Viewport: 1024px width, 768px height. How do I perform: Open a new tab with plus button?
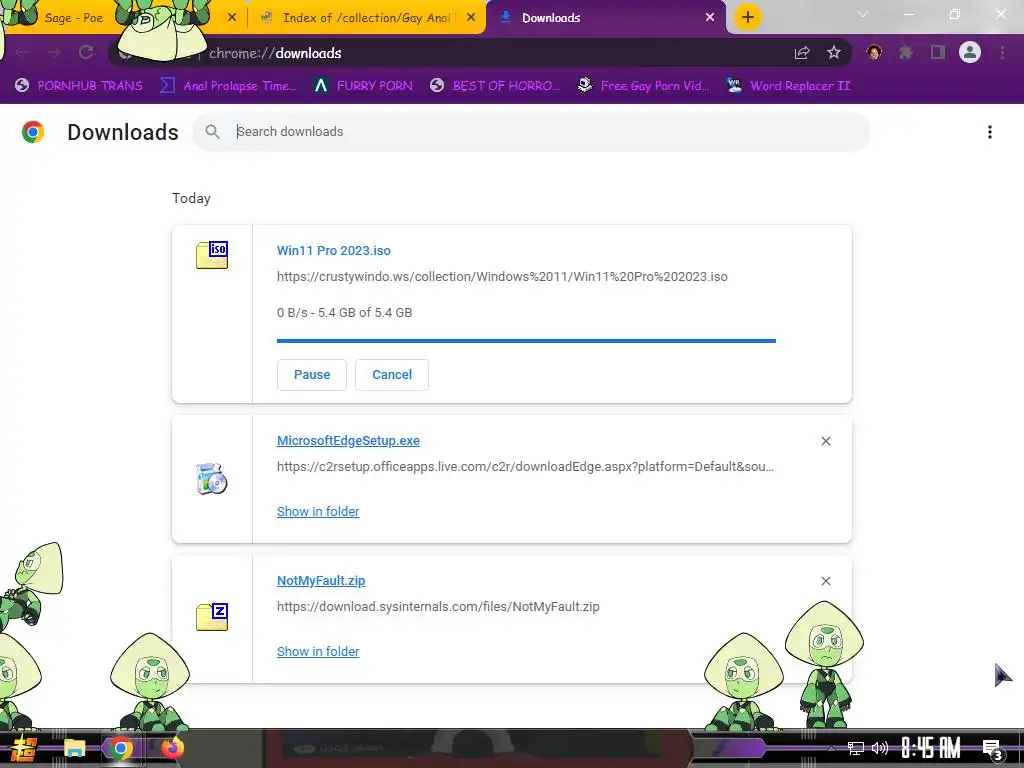click(748, 17)
